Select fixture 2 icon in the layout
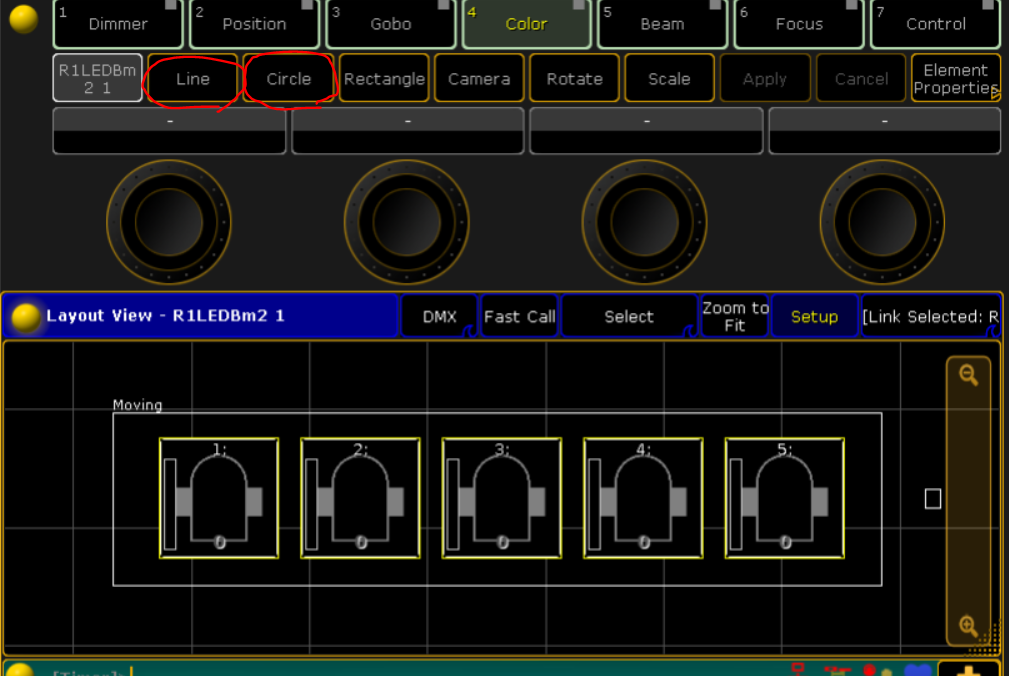 [360, 498]
